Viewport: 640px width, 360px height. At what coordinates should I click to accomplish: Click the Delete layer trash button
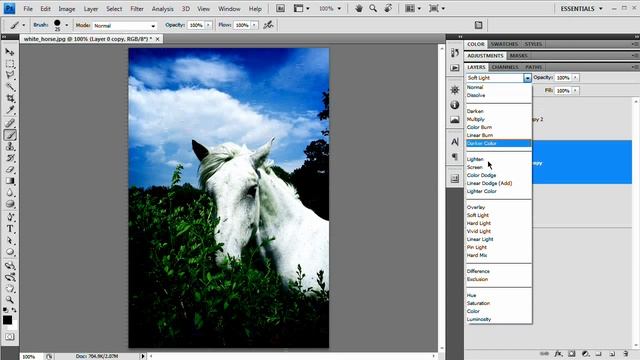tap(625, 353)
